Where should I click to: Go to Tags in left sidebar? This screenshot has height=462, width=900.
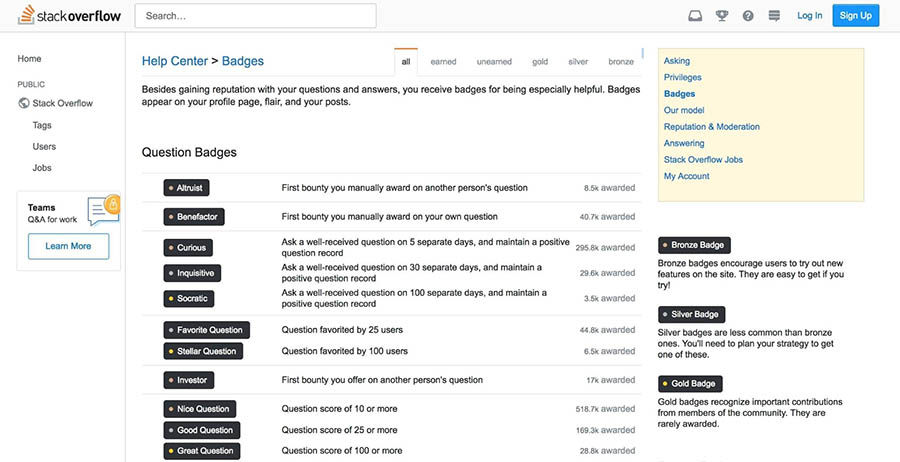42,125
